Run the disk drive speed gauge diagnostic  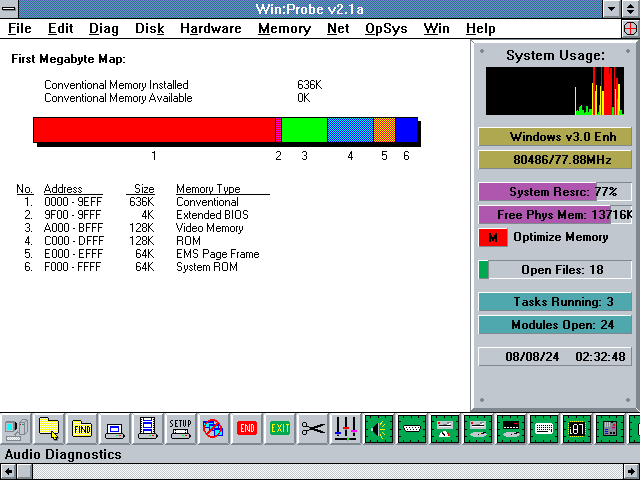tap(445, 429)
